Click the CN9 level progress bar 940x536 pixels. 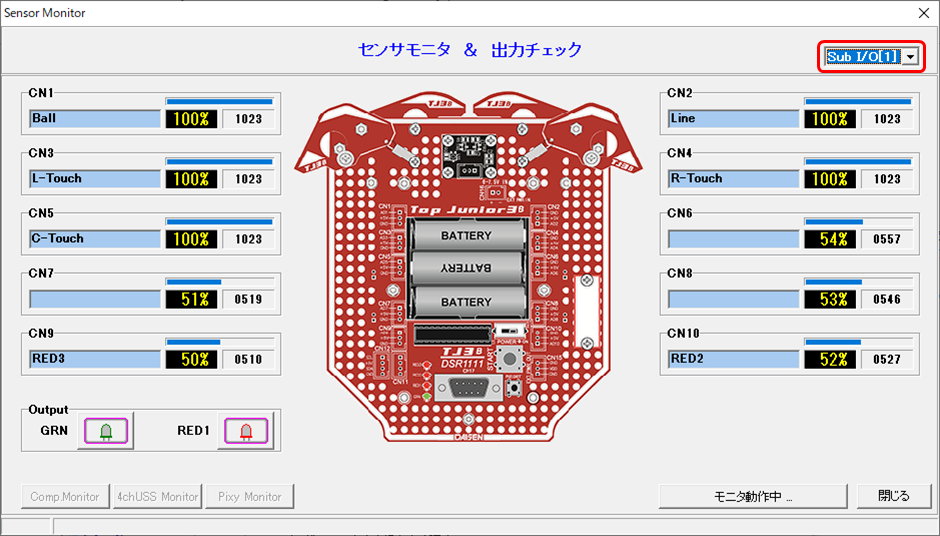point(219,342)
